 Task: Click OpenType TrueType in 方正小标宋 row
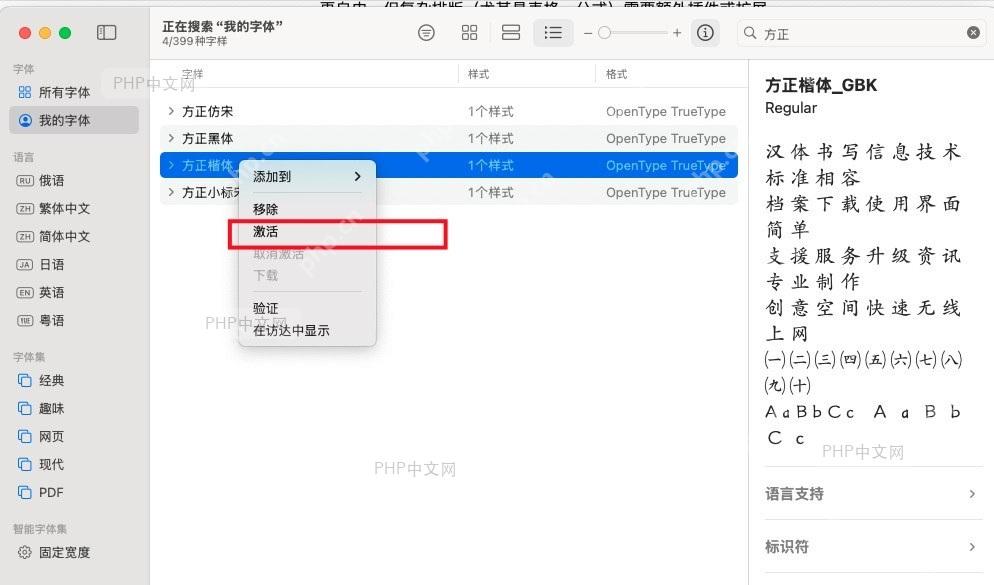[666, 192]
